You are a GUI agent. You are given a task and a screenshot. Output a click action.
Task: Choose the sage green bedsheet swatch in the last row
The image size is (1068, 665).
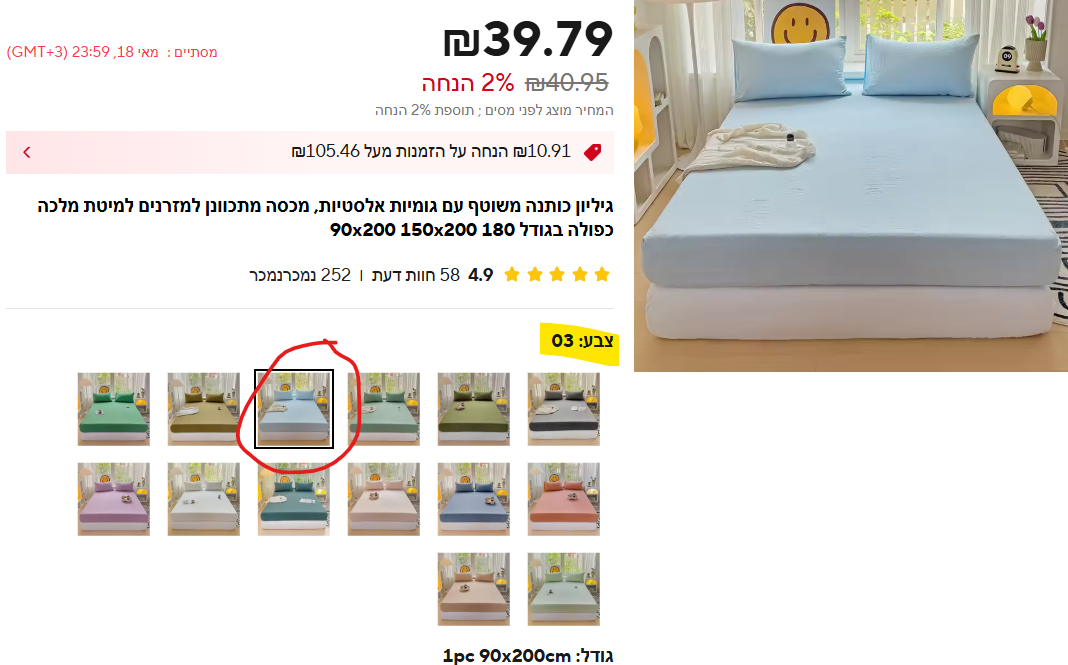coord(563,589)
